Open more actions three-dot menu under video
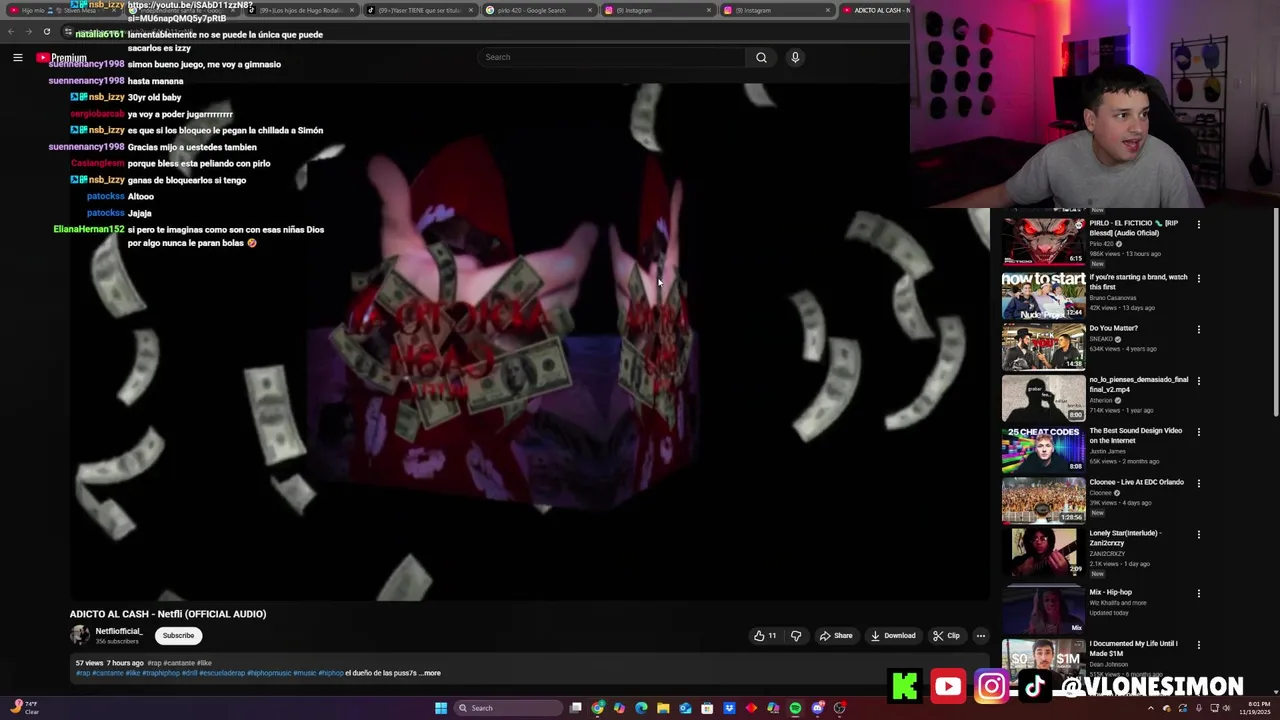 pos(980,636)
